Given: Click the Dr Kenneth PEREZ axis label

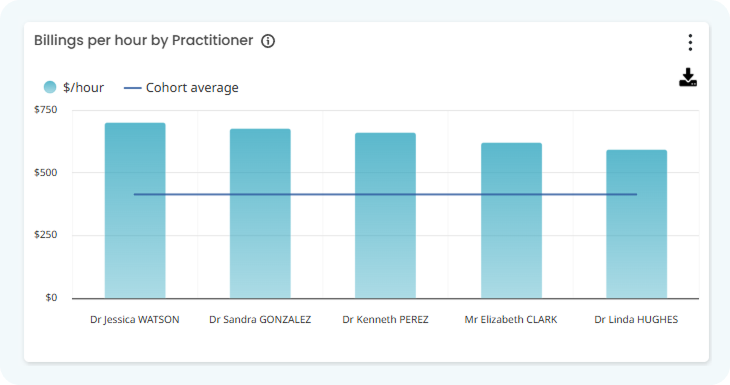Looking at the screenshot, I should (385, 320).
